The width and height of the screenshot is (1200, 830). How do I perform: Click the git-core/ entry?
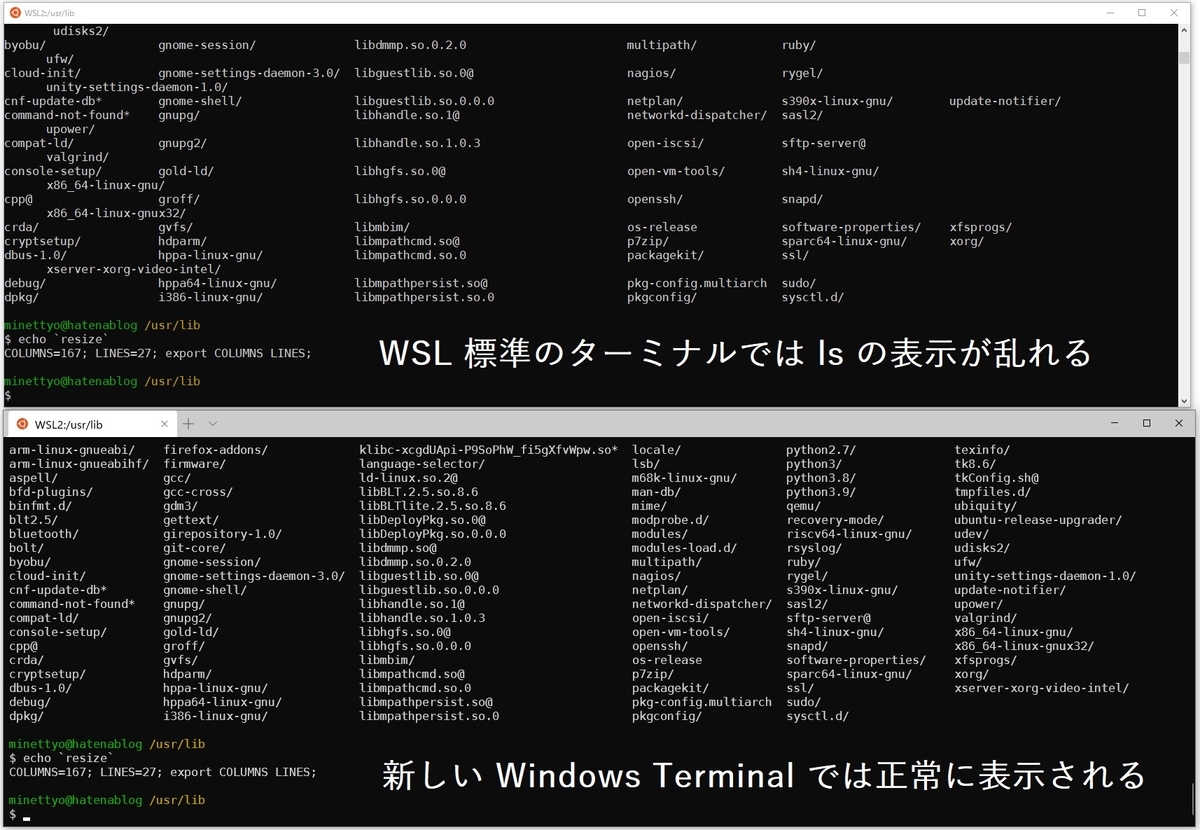194,548
